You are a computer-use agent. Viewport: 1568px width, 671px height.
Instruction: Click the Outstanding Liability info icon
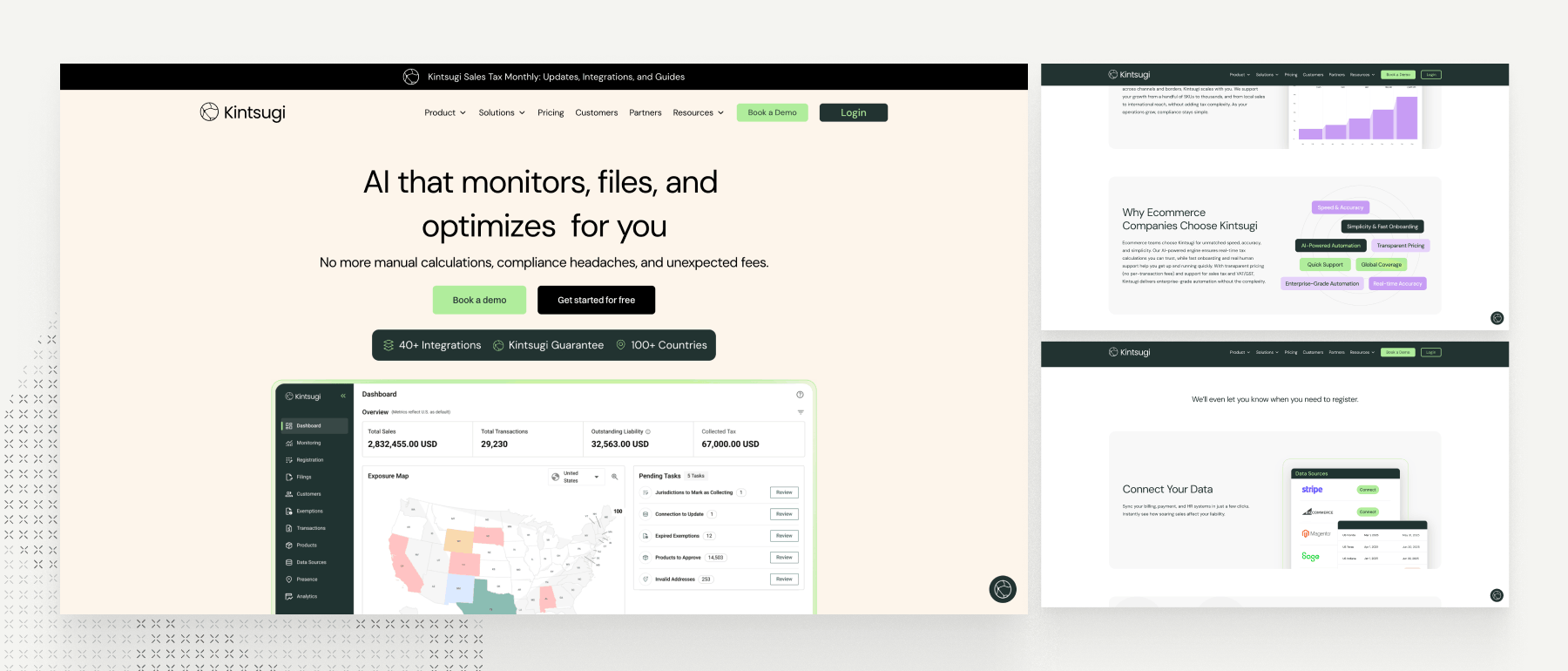[648, 431]
